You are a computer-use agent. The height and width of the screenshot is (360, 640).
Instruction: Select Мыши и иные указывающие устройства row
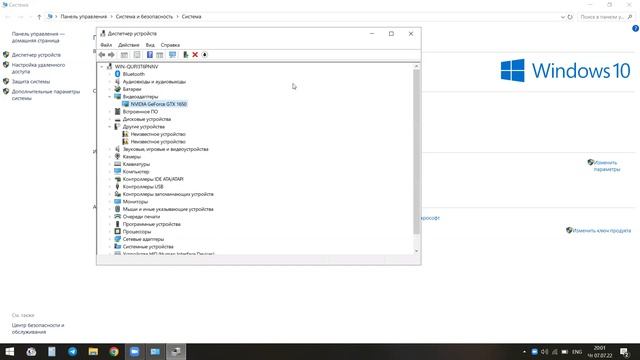(x=168, y=209)
